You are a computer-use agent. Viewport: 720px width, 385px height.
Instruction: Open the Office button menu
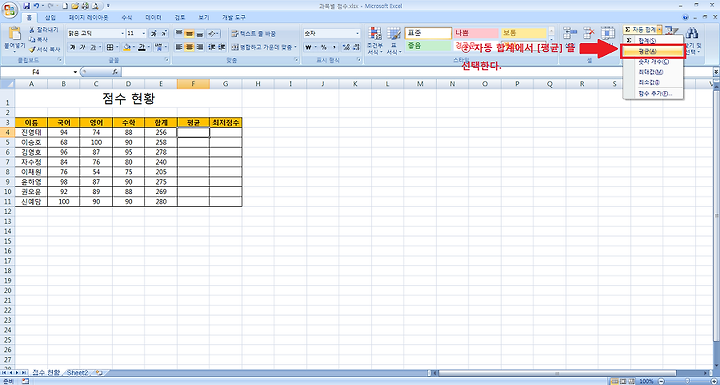click(9, 9)
